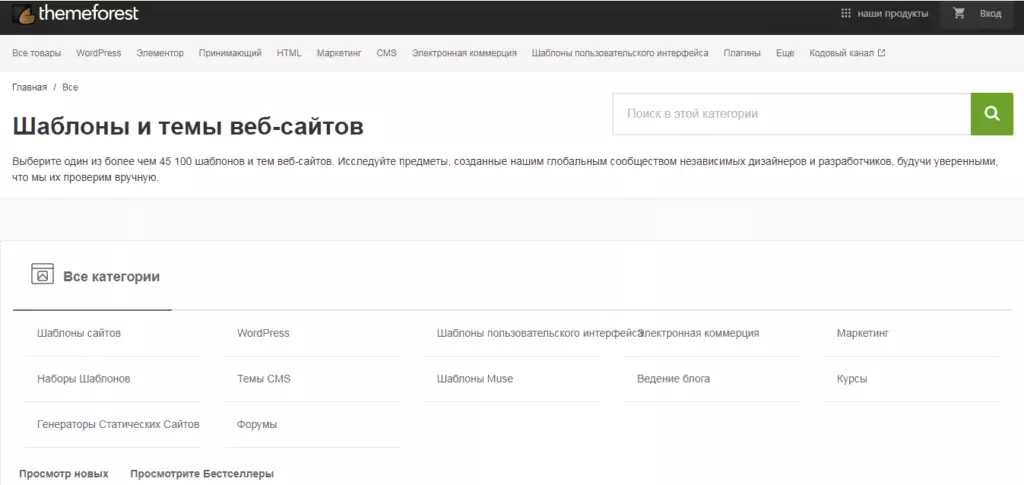Click the Все breadcrumb

tap(70, 87)
